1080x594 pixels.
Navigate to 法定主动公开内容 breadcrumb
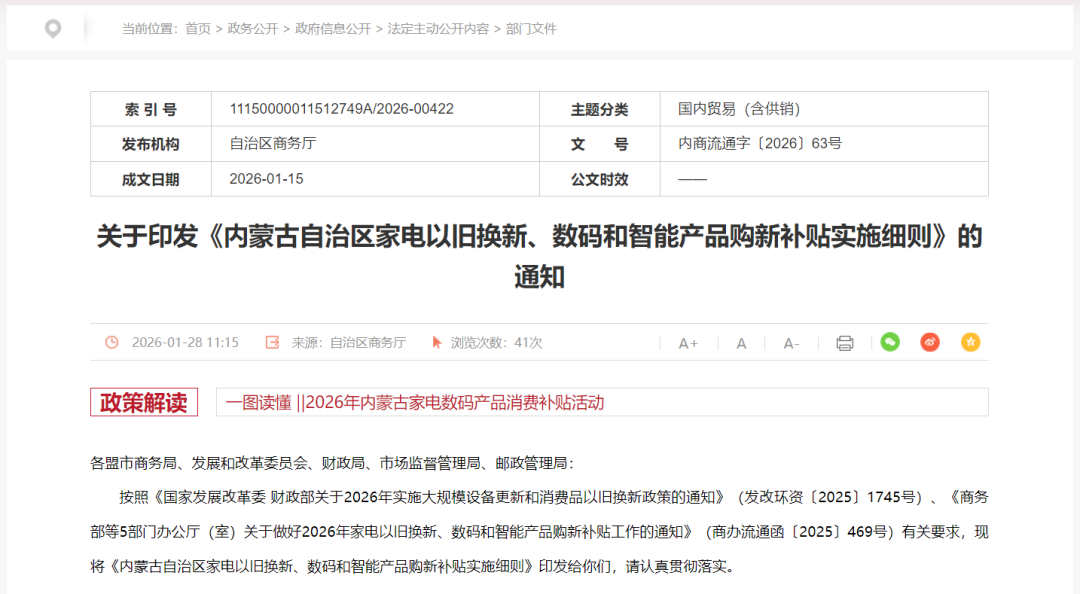pyautogui.click(x=438, y=29)
